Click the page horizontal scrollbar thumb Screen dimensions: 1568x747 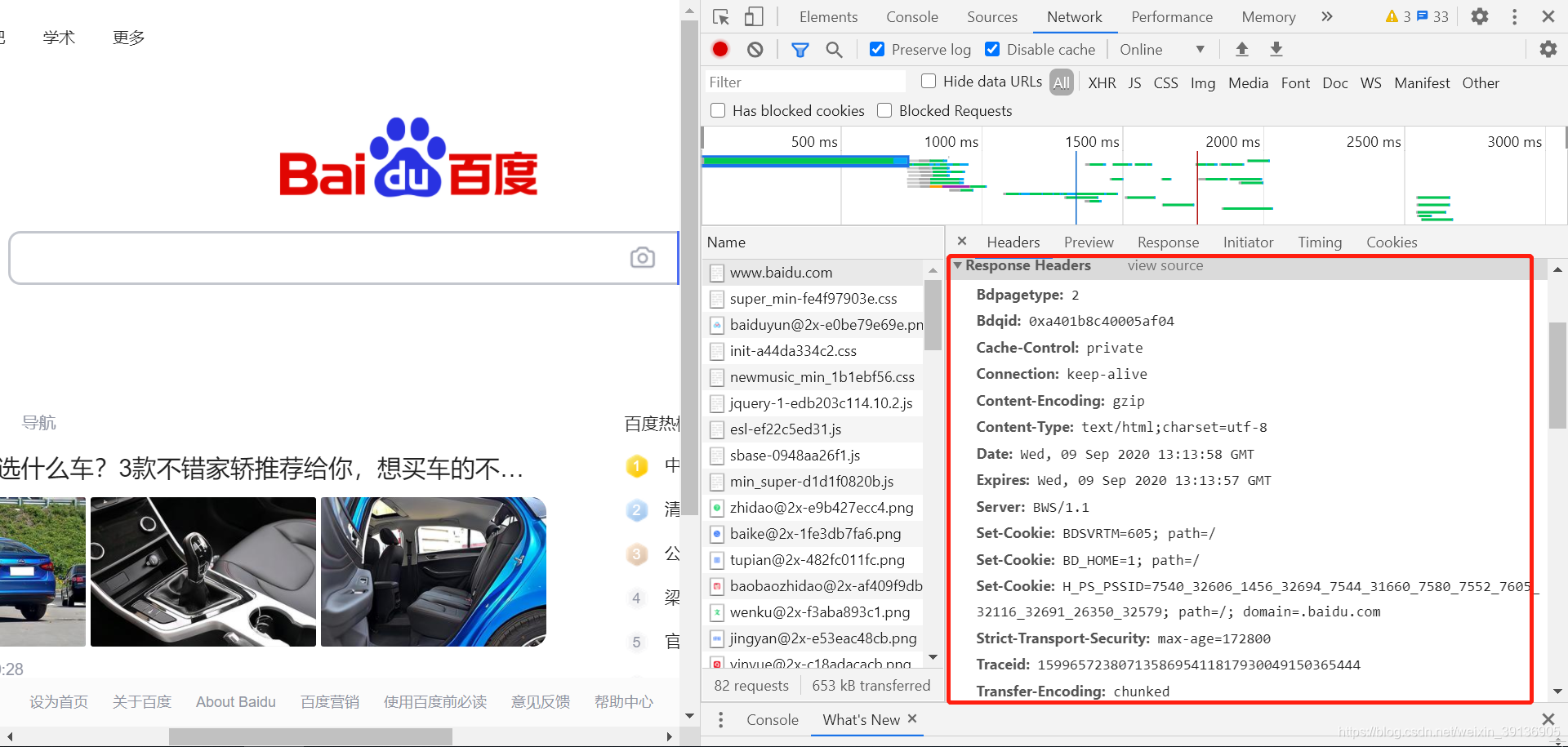pyautogui.click(x=310, y=736)
